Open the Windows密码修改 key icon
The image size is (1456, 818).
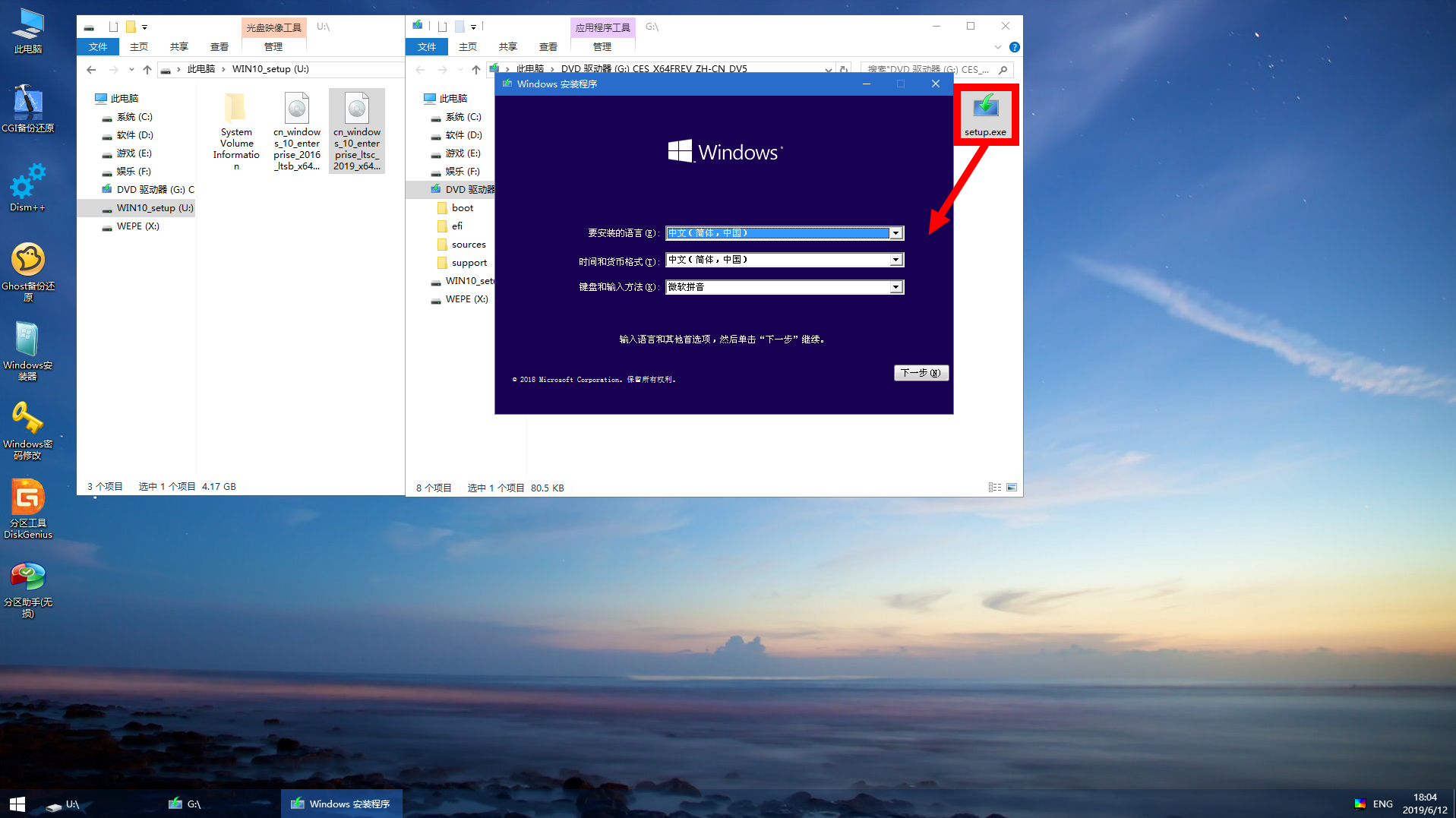pos(28,430)
